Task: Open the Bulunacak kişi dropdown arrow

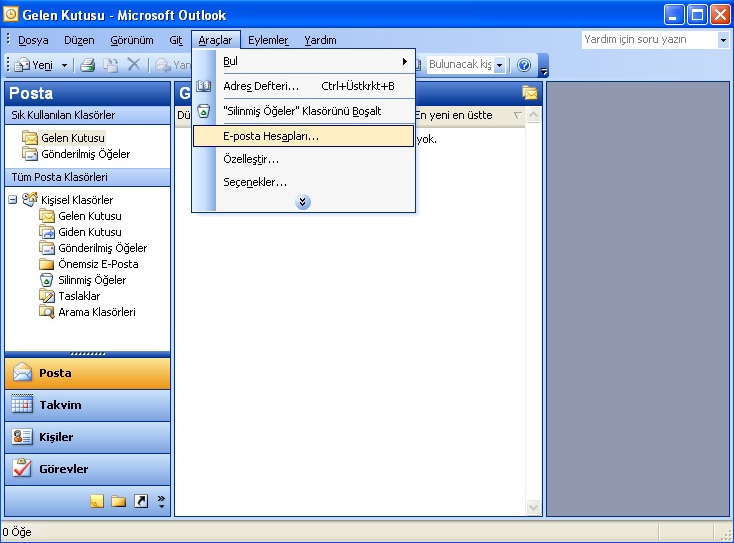Action: 499,65
